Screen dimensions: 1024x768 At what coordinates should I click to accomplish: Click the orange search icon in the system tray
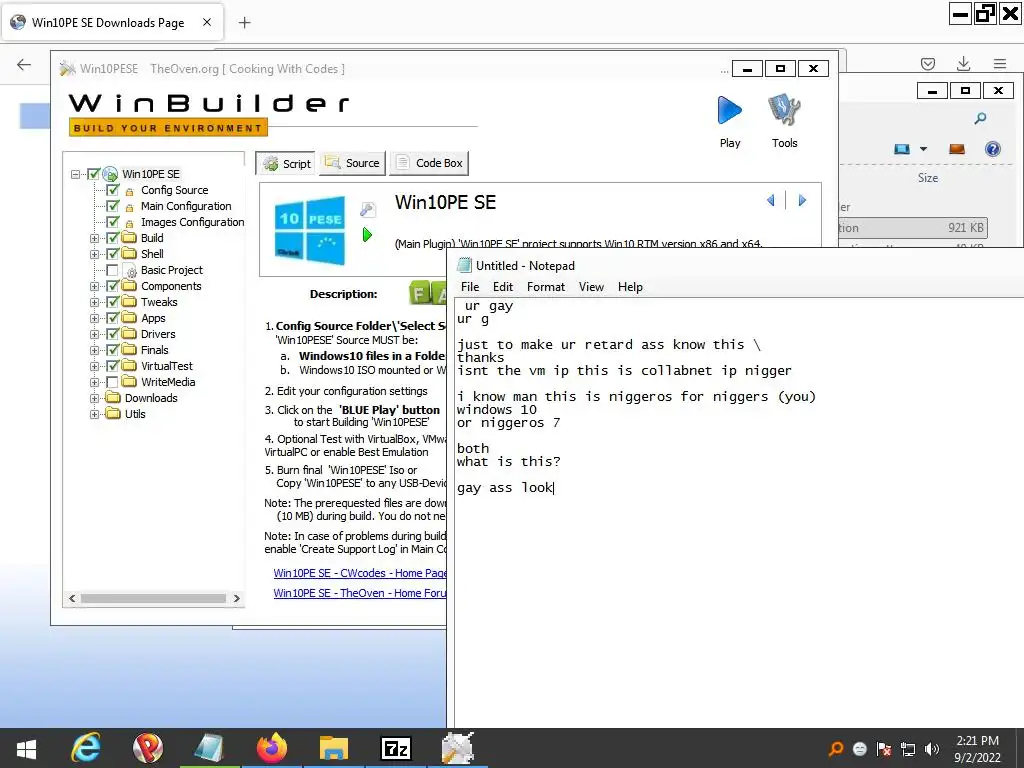836,748
